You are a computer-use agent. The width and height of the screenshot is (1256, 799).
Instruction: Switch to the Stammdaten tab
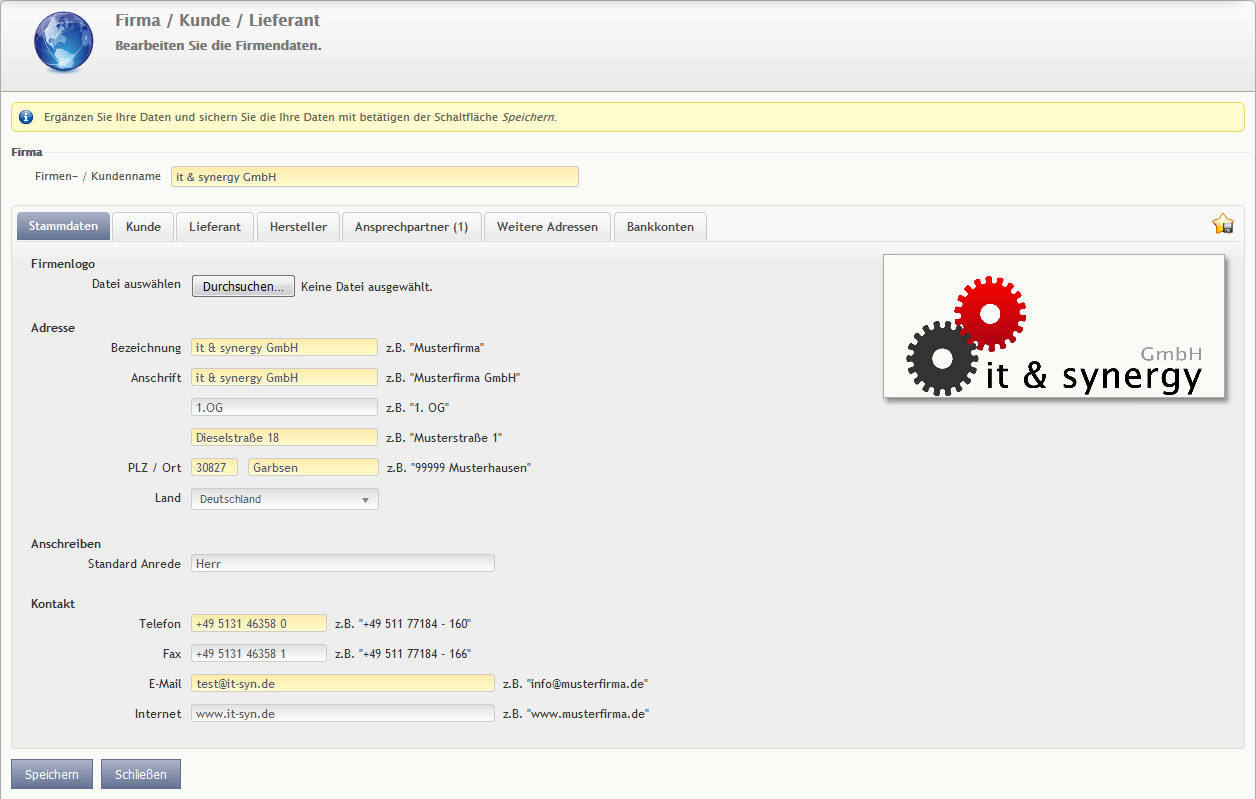[x=64, y=226]
